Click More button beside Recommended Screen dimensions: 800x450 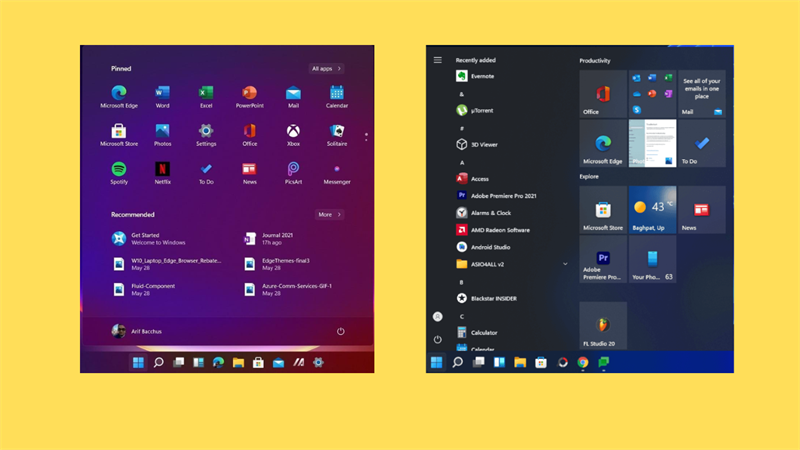click(329, 214)
